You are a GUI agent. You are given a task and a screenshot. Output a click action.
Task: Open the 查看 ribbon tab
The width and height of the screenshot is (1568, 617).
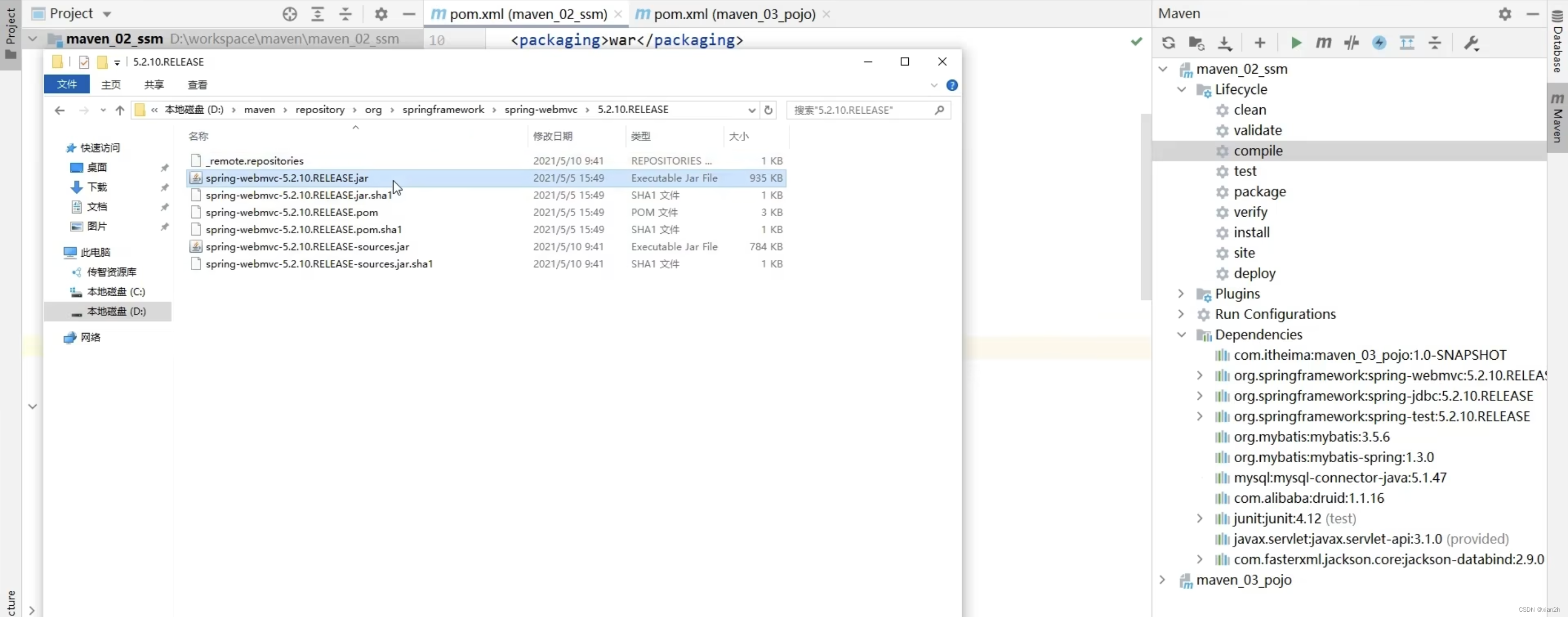197,85
